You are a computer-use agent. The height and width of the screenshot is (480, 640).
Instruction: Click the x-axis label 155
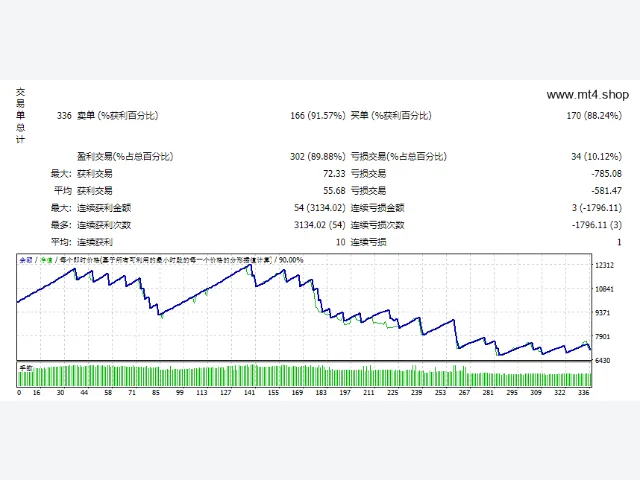[x=273, y=393]
